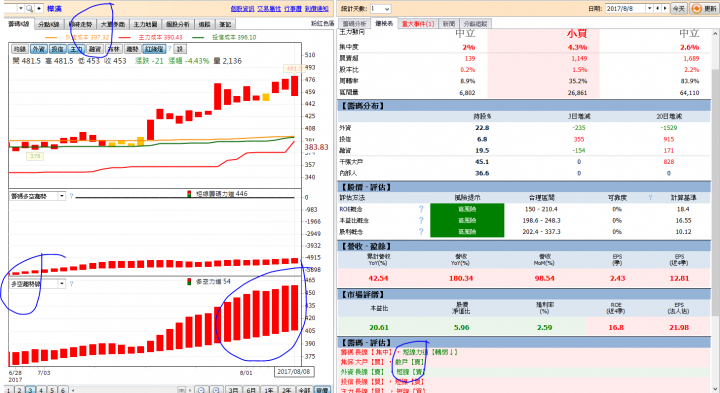Viewport: 720px width, 393px height.
Task: Click help icon in the 150 - 210.4 row
Action: (421, 209)
